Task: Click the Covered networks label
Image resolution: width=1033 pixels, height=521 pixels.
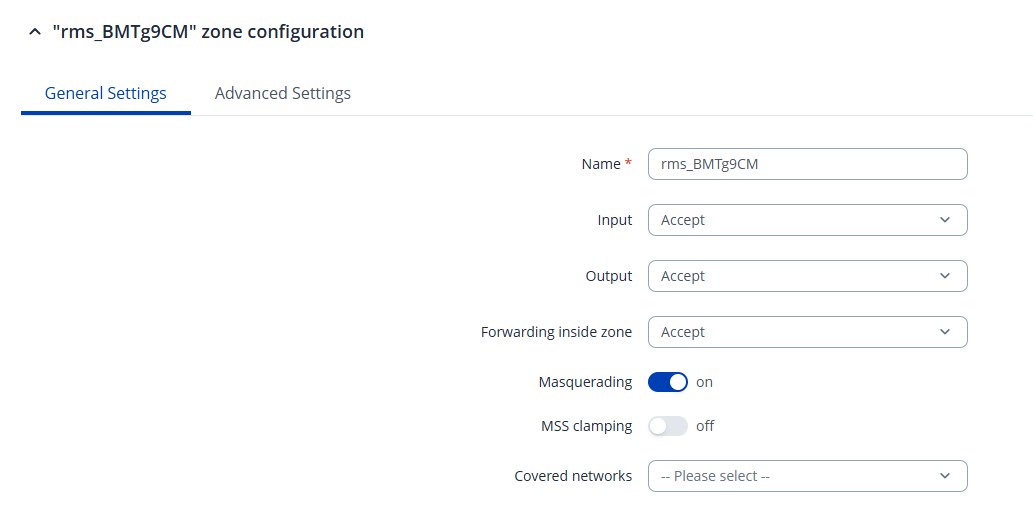Action: [x=573, y=476]
